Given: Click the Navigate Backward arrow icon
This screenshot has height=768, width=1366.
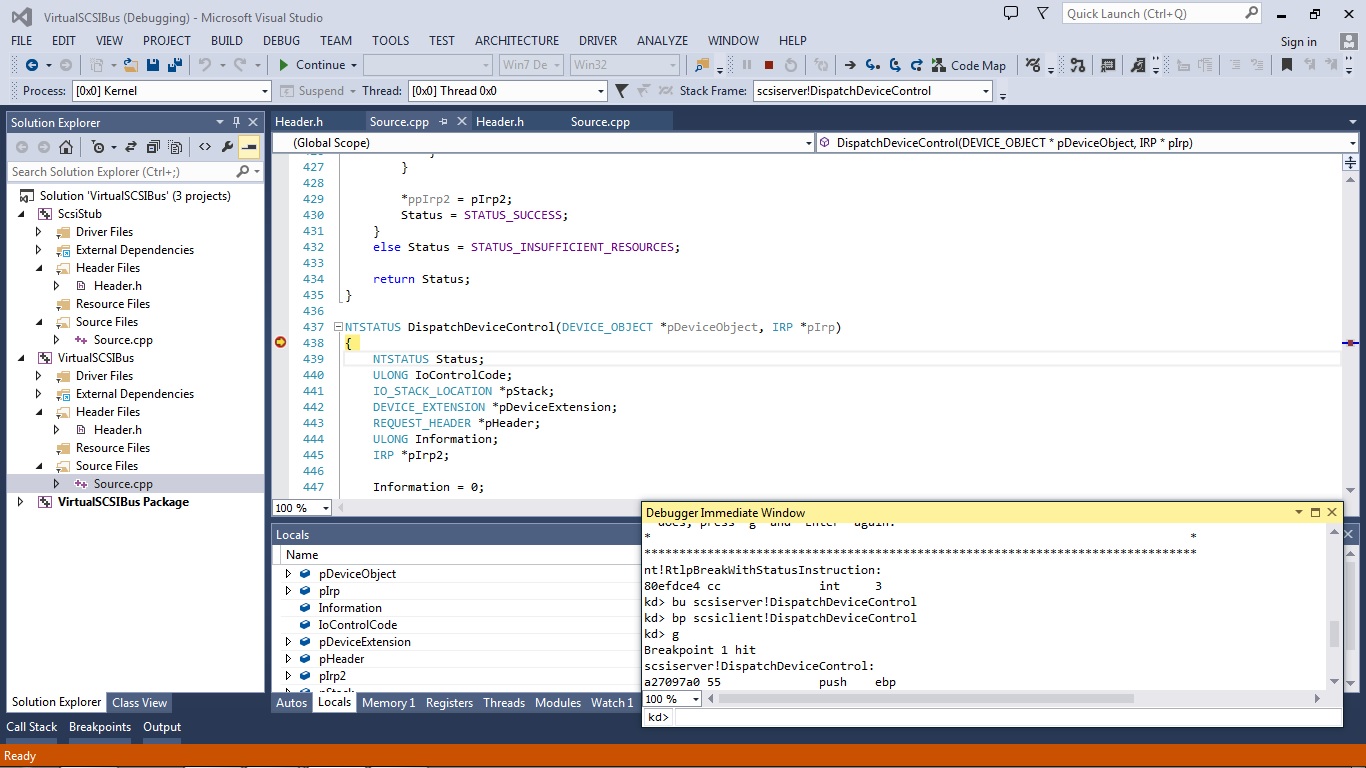Looking at the screenshot, I should coord(31,65).
